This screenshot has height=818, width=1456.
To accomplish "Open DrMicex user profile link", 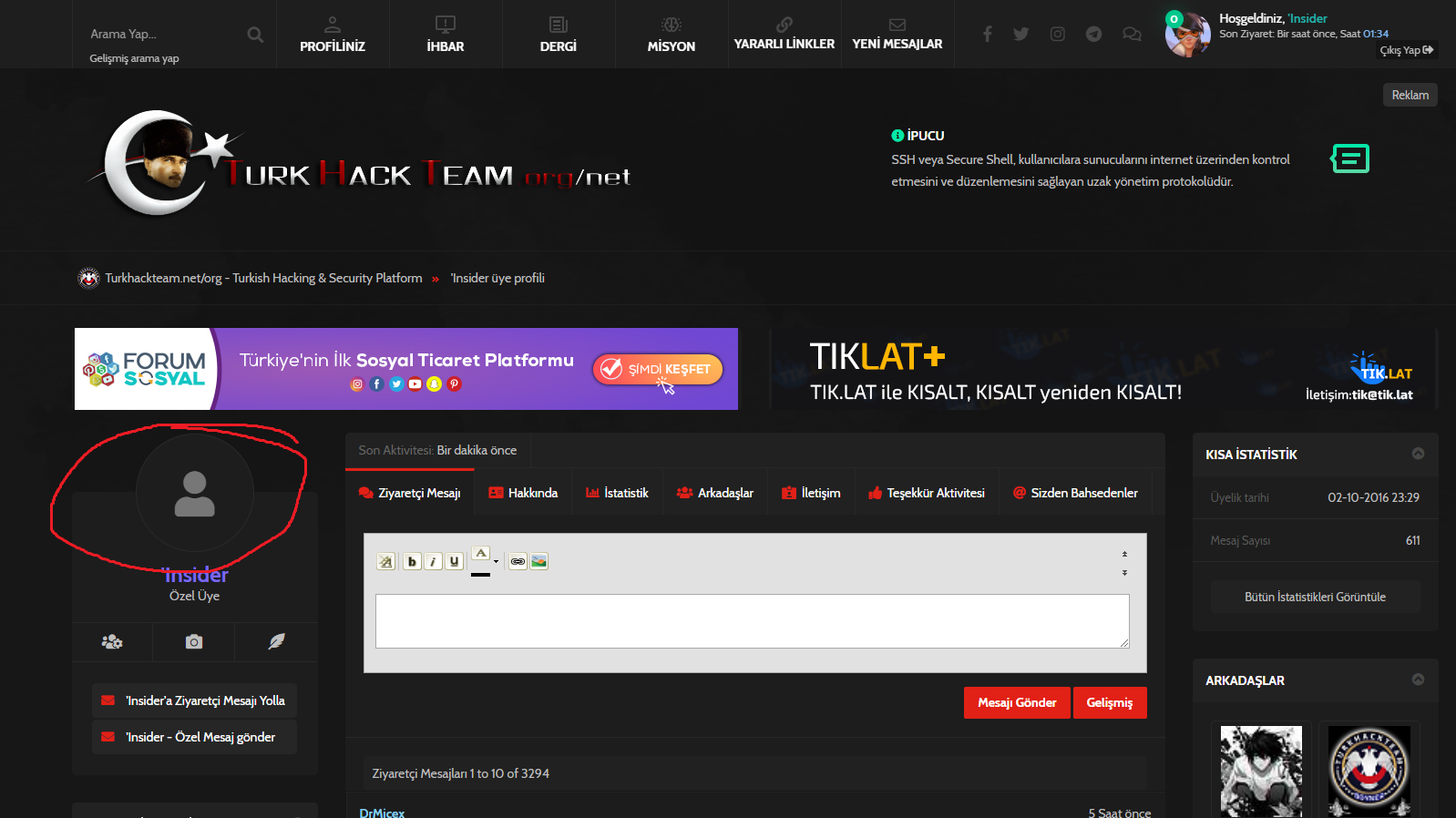I will coord(382,813).
